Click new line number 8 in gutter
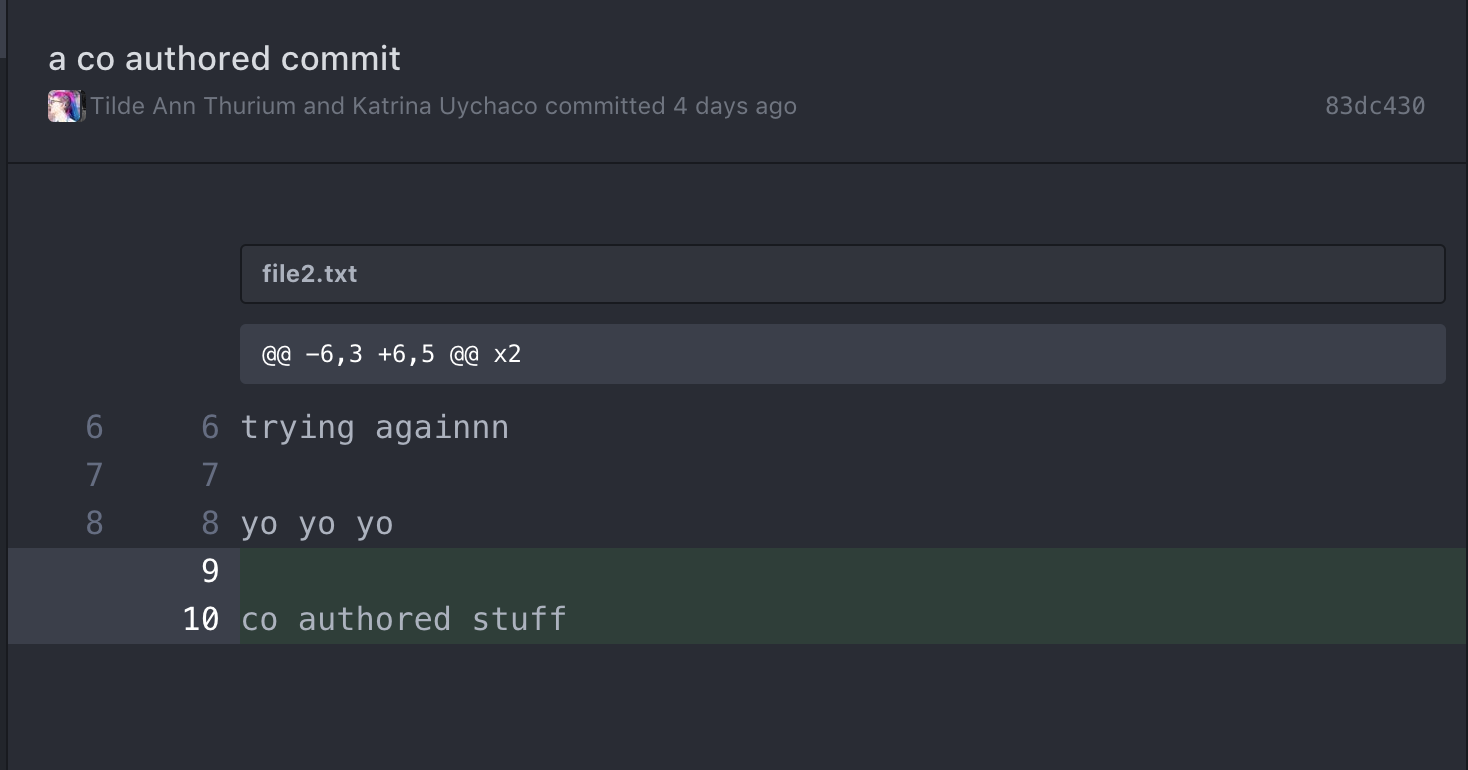1468x770 pixels. pyautogui.click(x=209, y=523)
